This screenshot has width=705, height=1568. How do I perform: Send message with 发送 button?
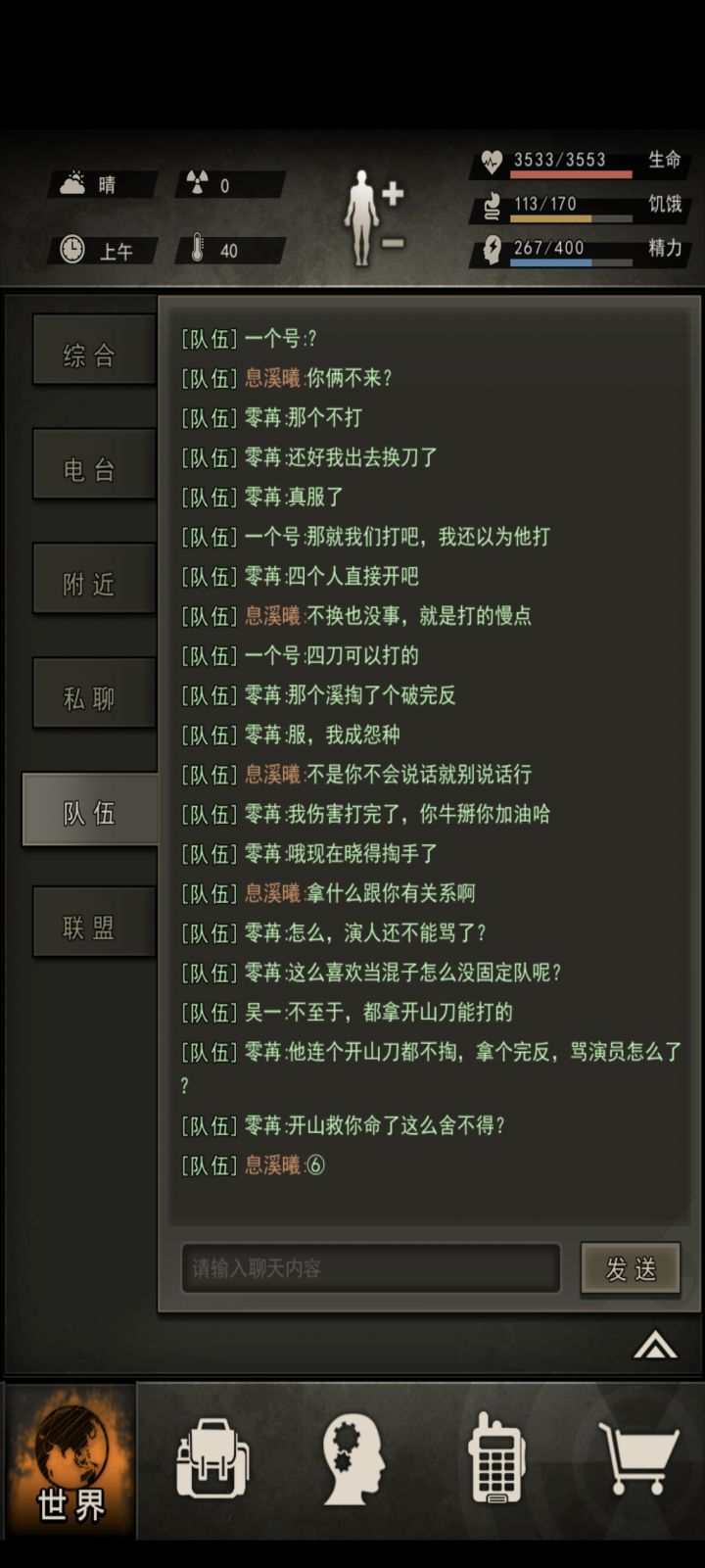pos(630,1269)
